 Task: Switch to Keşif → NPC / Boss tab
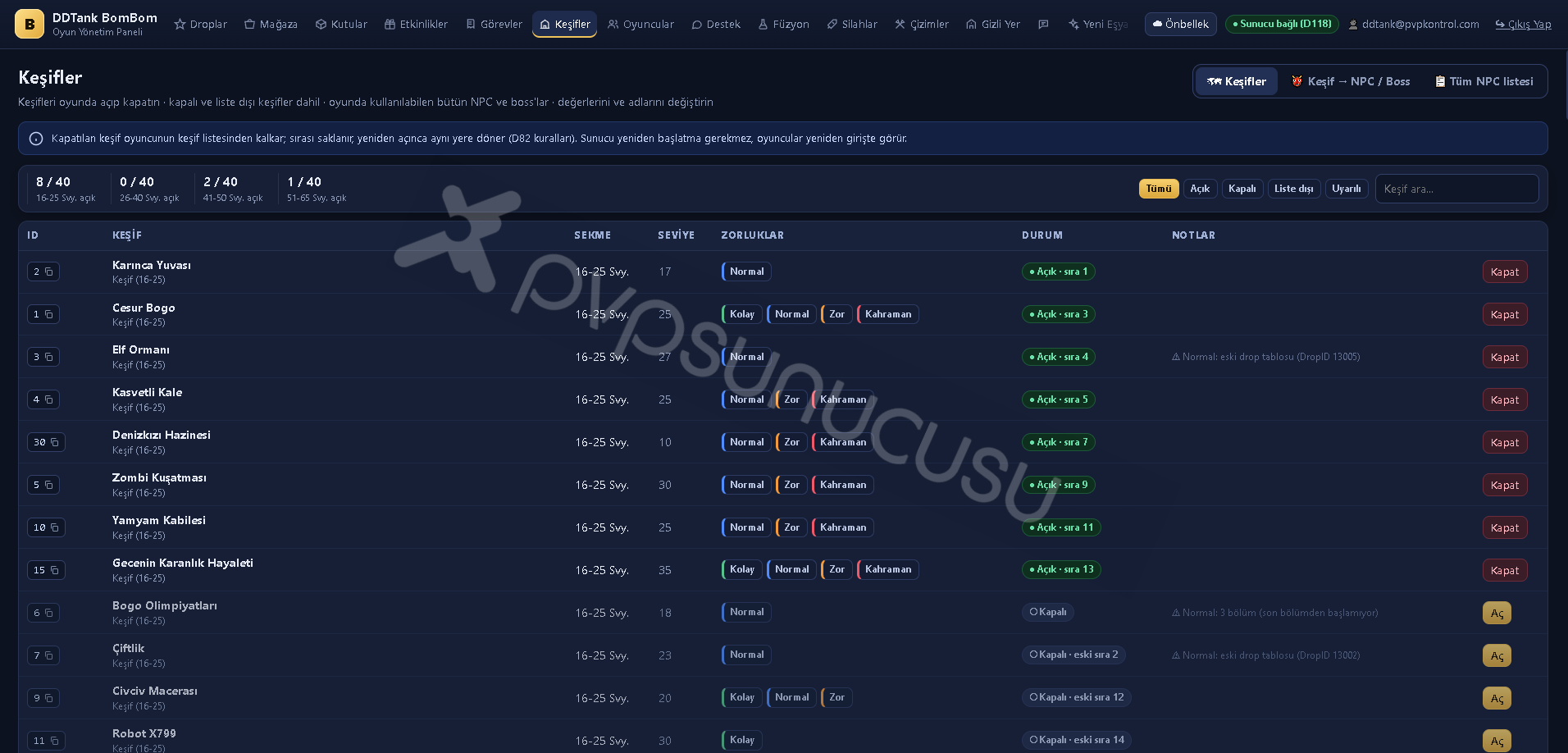click(x=1351, y=81)
